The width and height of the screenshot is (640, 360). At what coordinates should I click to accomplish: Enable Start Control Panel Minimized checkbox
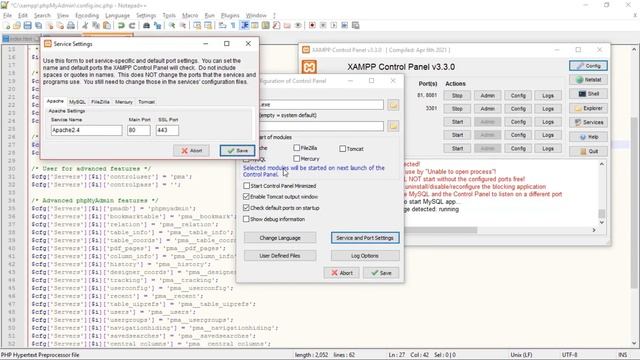click(246, 186)
